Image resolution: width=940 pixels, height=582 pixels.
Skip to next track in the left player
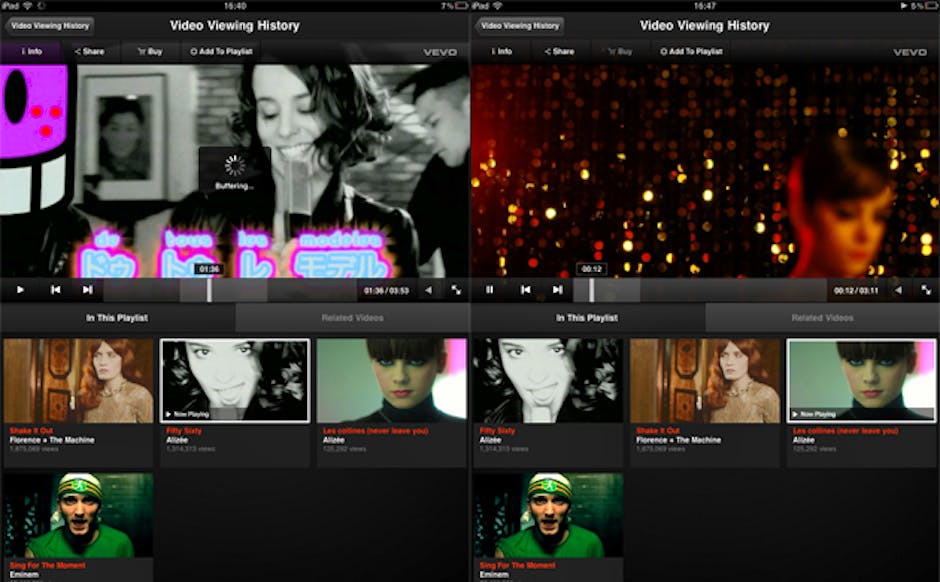(x=88, y=290)
